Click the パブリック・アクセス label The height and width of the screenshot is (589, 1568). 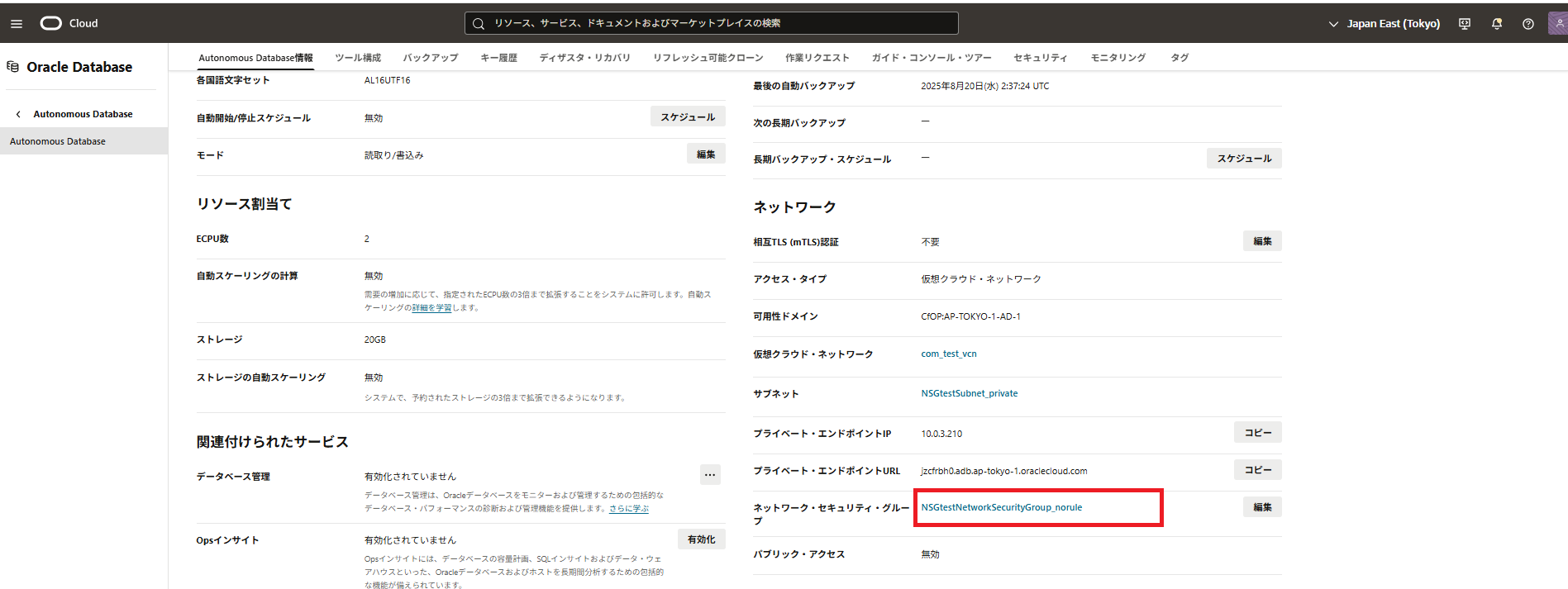click(x=798, y=554)
